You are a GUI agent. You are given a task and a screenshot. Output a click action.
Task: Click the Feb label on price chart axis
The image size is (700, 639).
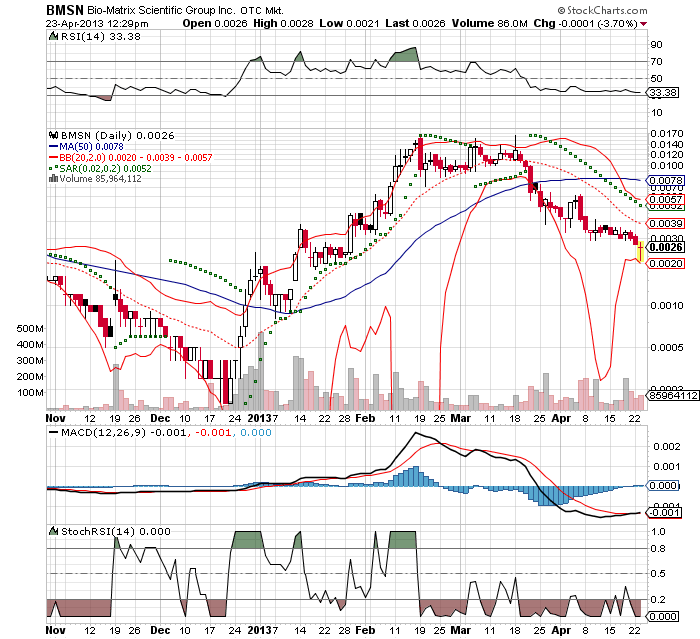coord(366,418)
